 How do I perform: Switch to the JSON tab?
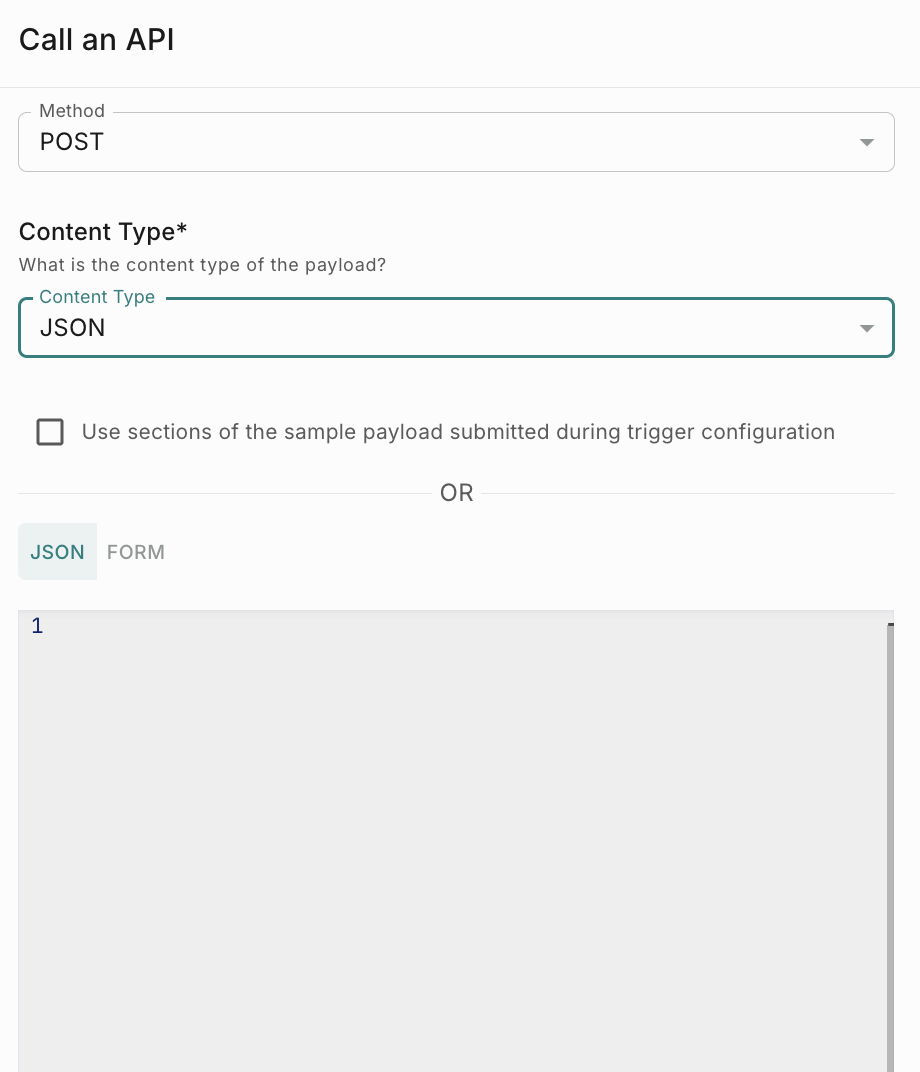[x=57, y=552]
